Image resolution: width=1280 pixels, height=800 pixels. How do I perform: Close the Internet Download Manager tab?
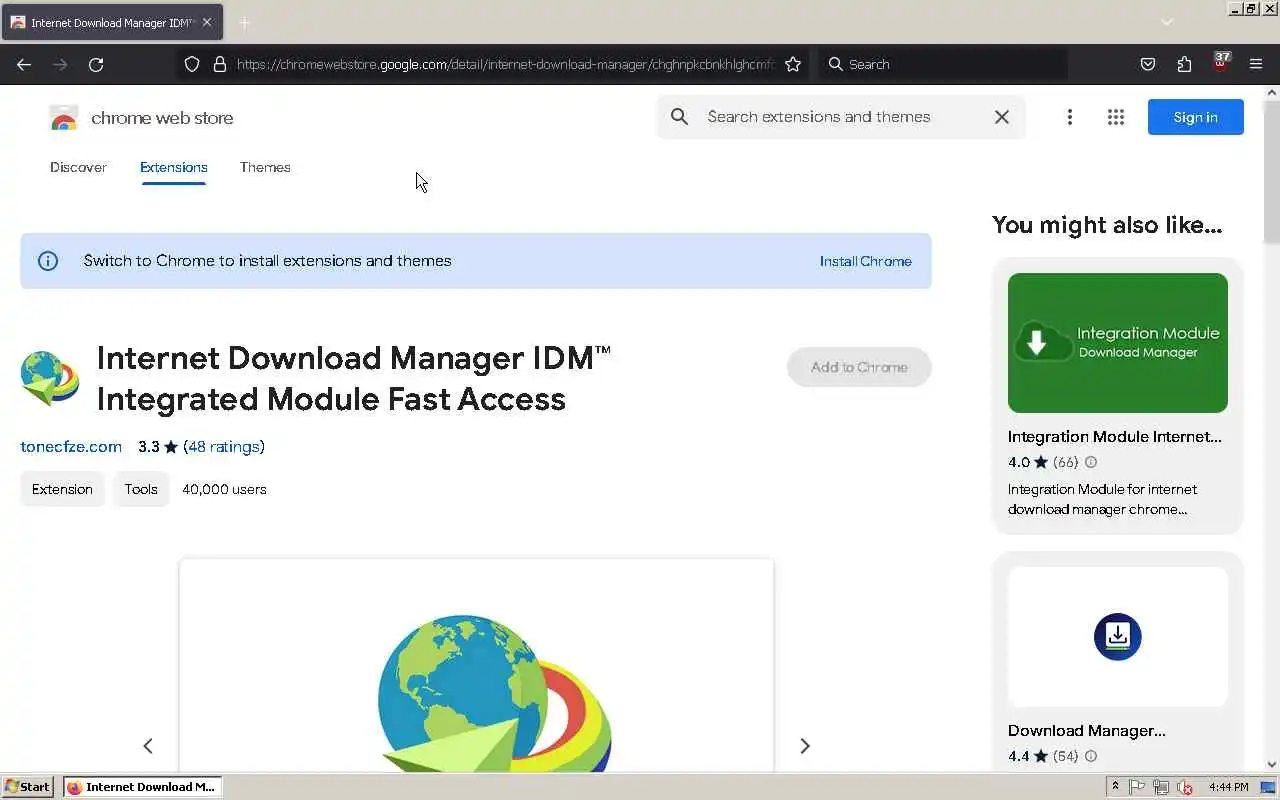tap(207, 22)
